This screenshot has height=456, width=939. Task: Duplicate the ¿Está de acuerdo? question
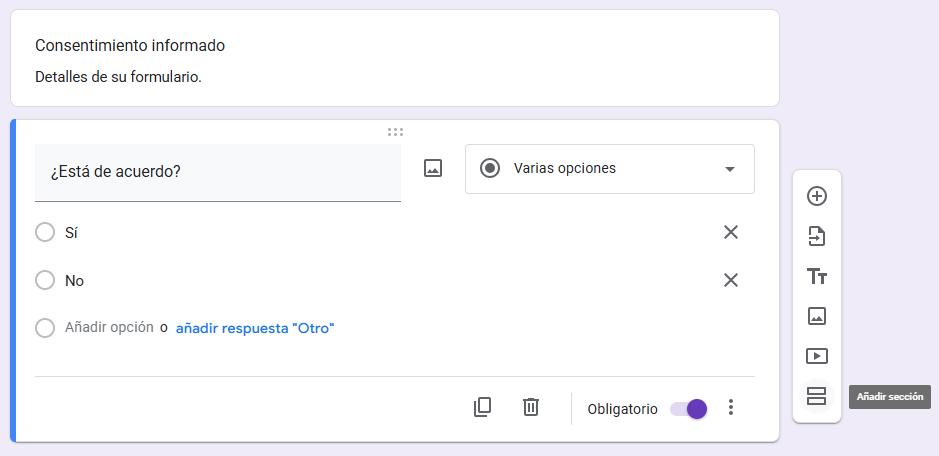pos(483,407)
